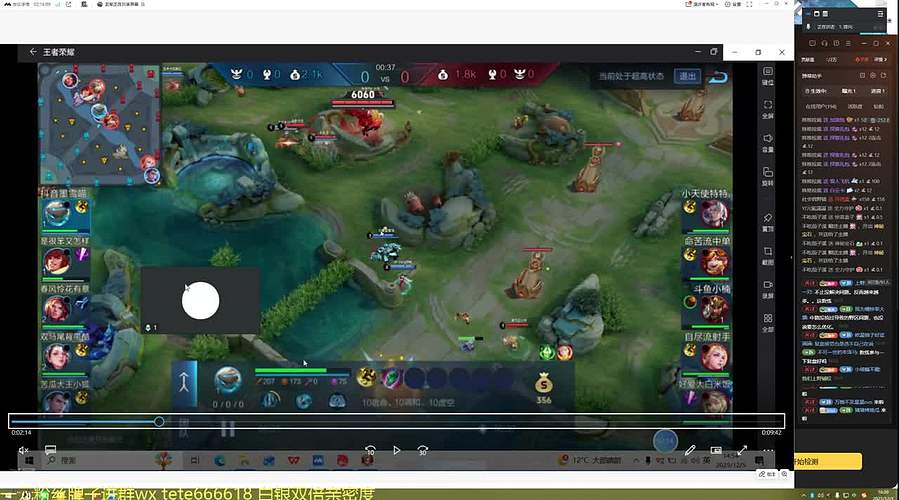This screenshot has height=500, width=899.
Task: Start recording with the 录屏 icon
Action: [768, 290]
